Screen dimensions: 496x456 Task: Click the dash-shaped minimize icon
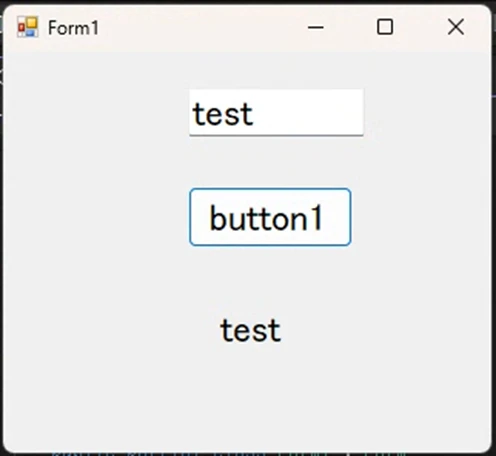315,27
